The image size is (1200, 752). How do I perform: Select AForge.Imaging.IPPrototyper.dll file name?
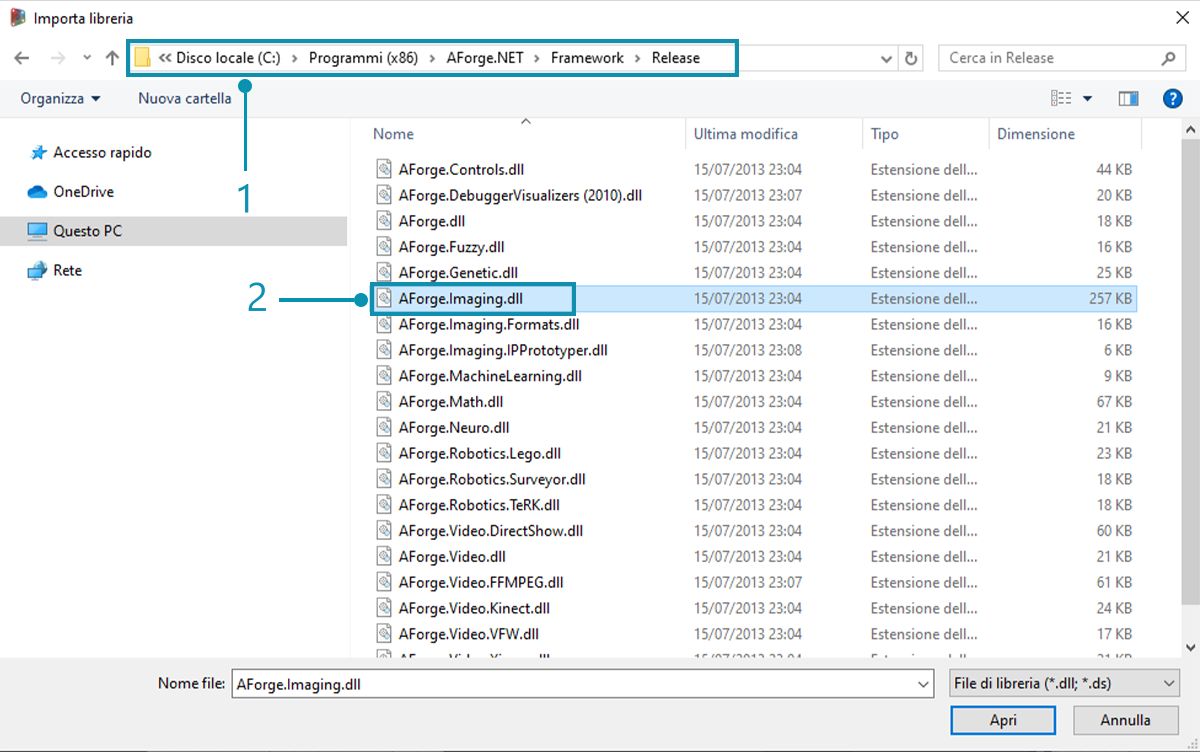(503, 350)
